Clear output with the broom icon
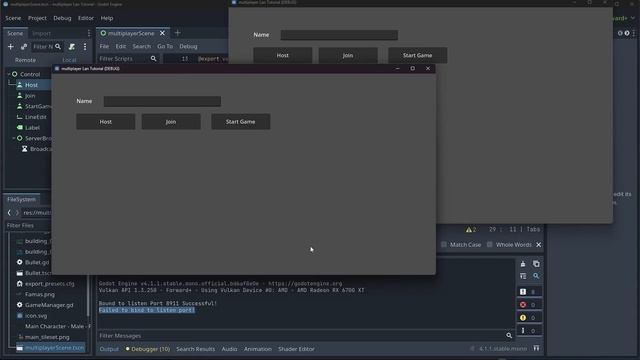Screen dimensions: 640x360 [523, 264]
